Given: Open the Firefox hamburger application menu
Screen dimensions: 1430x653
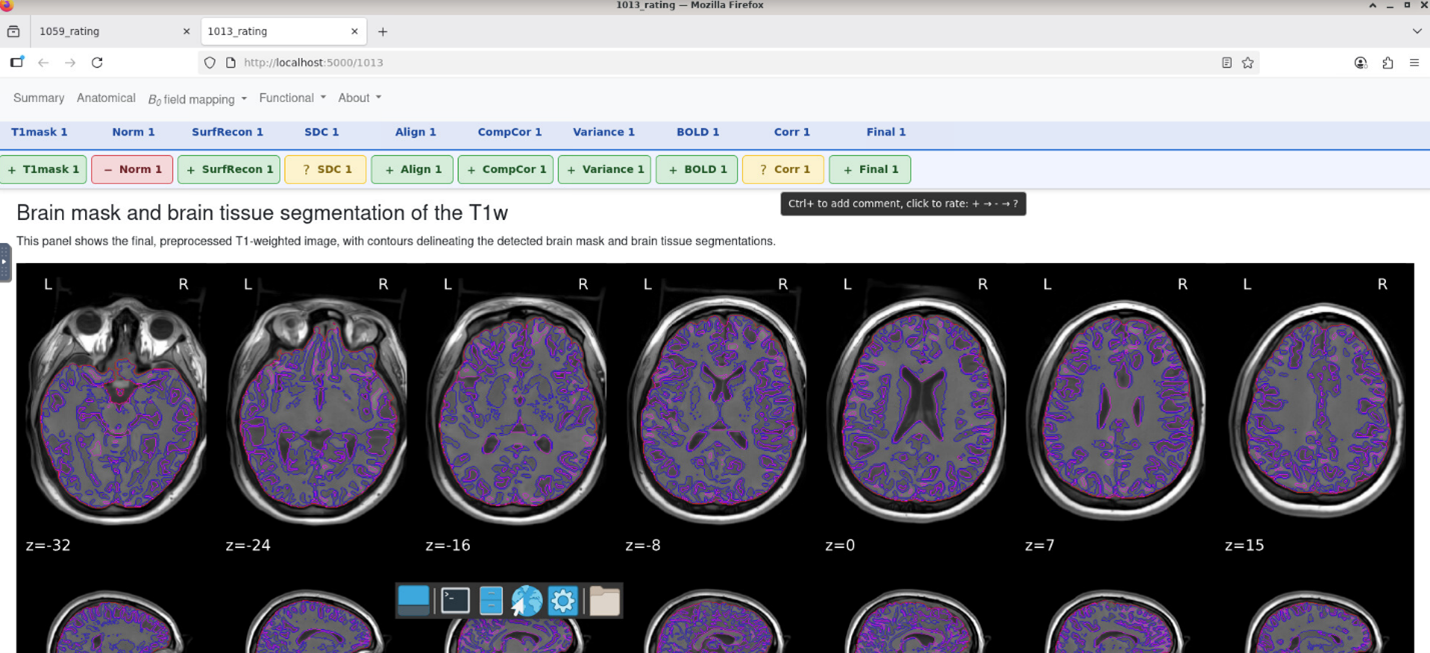Looking at the screenshot, I should [x=1414, y=62].
